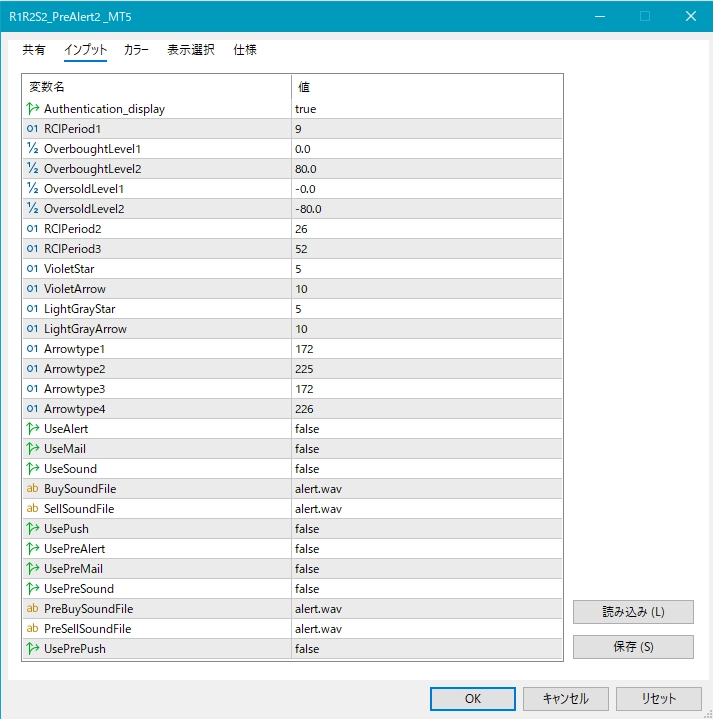This screenshot has height=719, width=713.
Task: Click the integer icon next to VioletStar
Action: click(x=33, y=269)
